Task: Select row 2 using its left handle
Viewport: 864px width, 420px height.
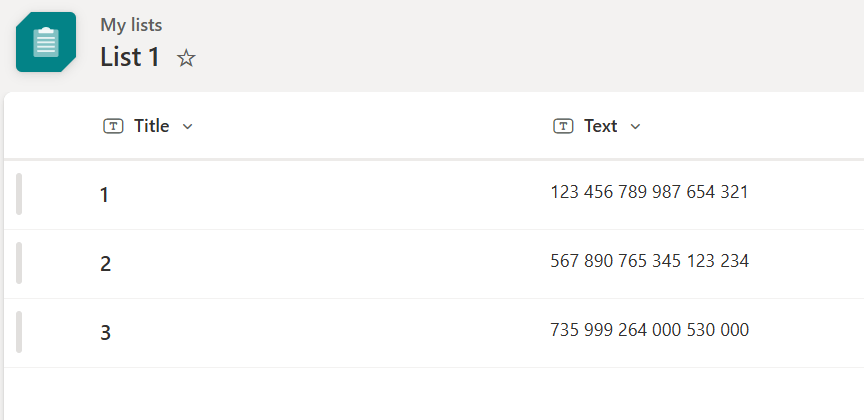Action: tap(19, 263)
